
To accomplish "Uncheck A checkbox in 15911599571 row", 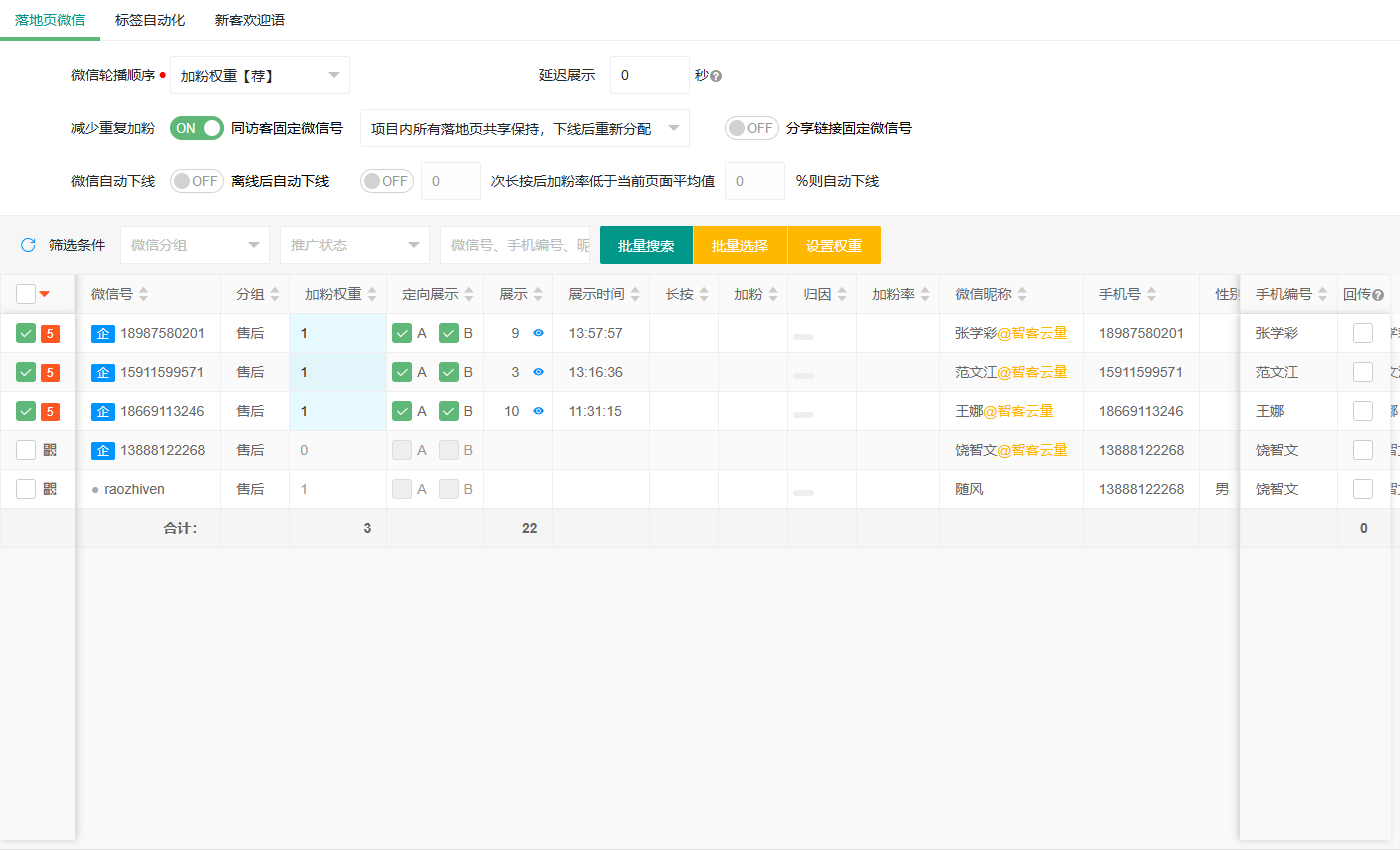I will (402, 372).
